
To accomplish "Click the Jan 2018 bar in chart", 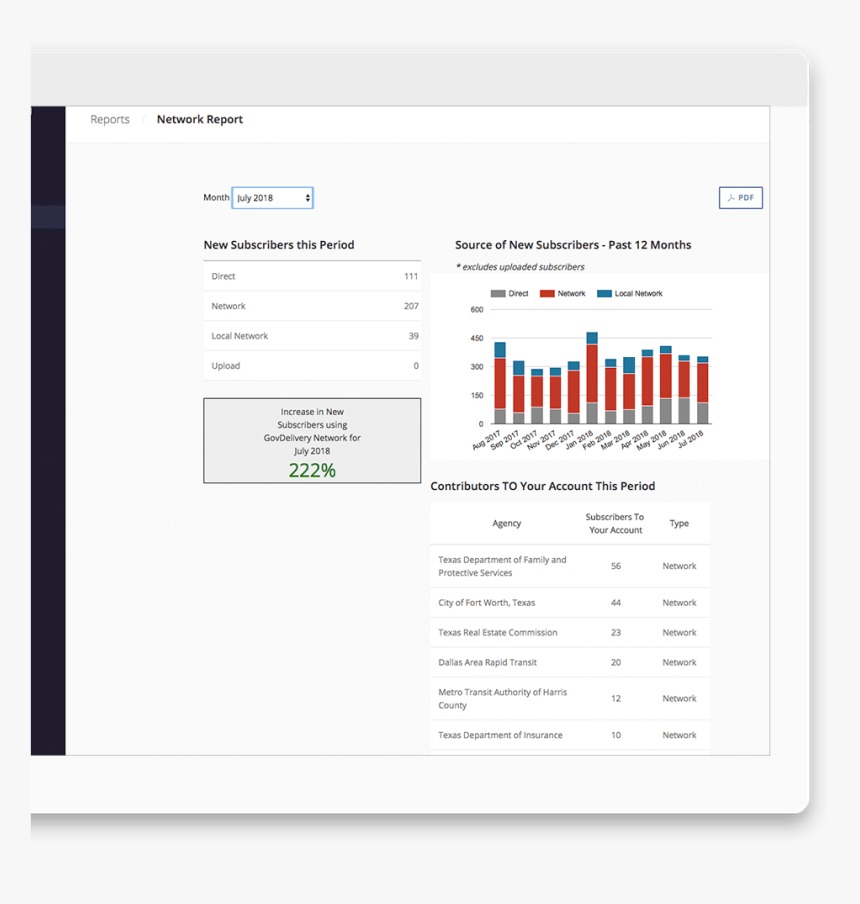I will point(592,378).
